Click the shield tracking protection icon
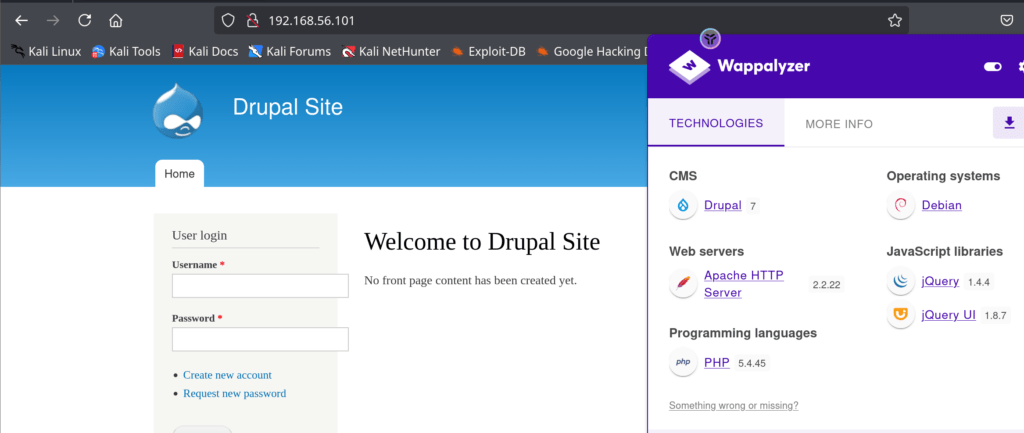The height and width of the screenshot is (433, 1024). click(x=228, y=20)
